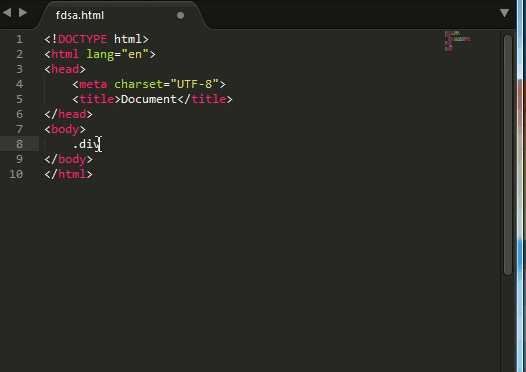
Task: Click line number 4 in gutter
Action: point(20,84)
